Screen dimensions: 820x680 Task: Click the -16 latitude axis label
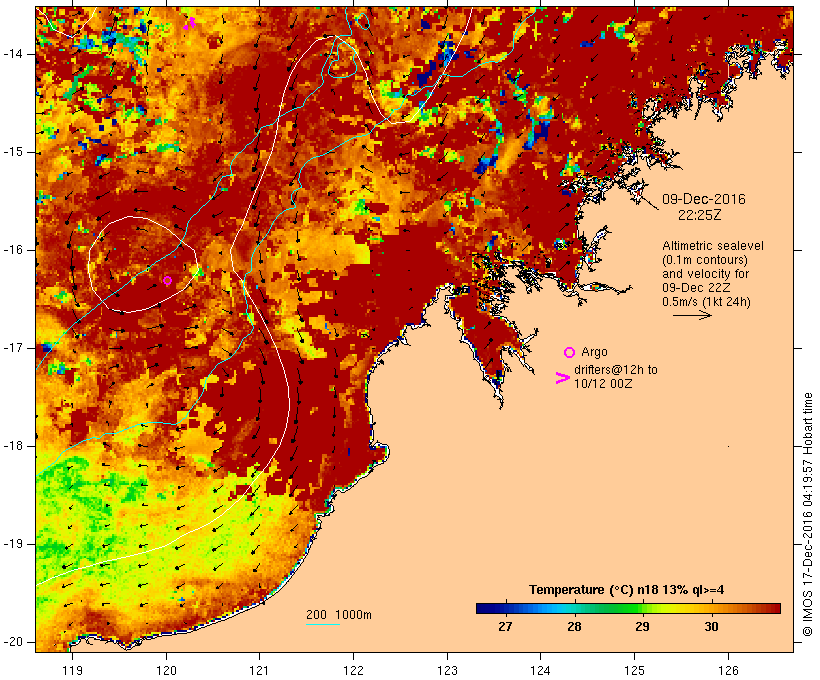(13, 250)
